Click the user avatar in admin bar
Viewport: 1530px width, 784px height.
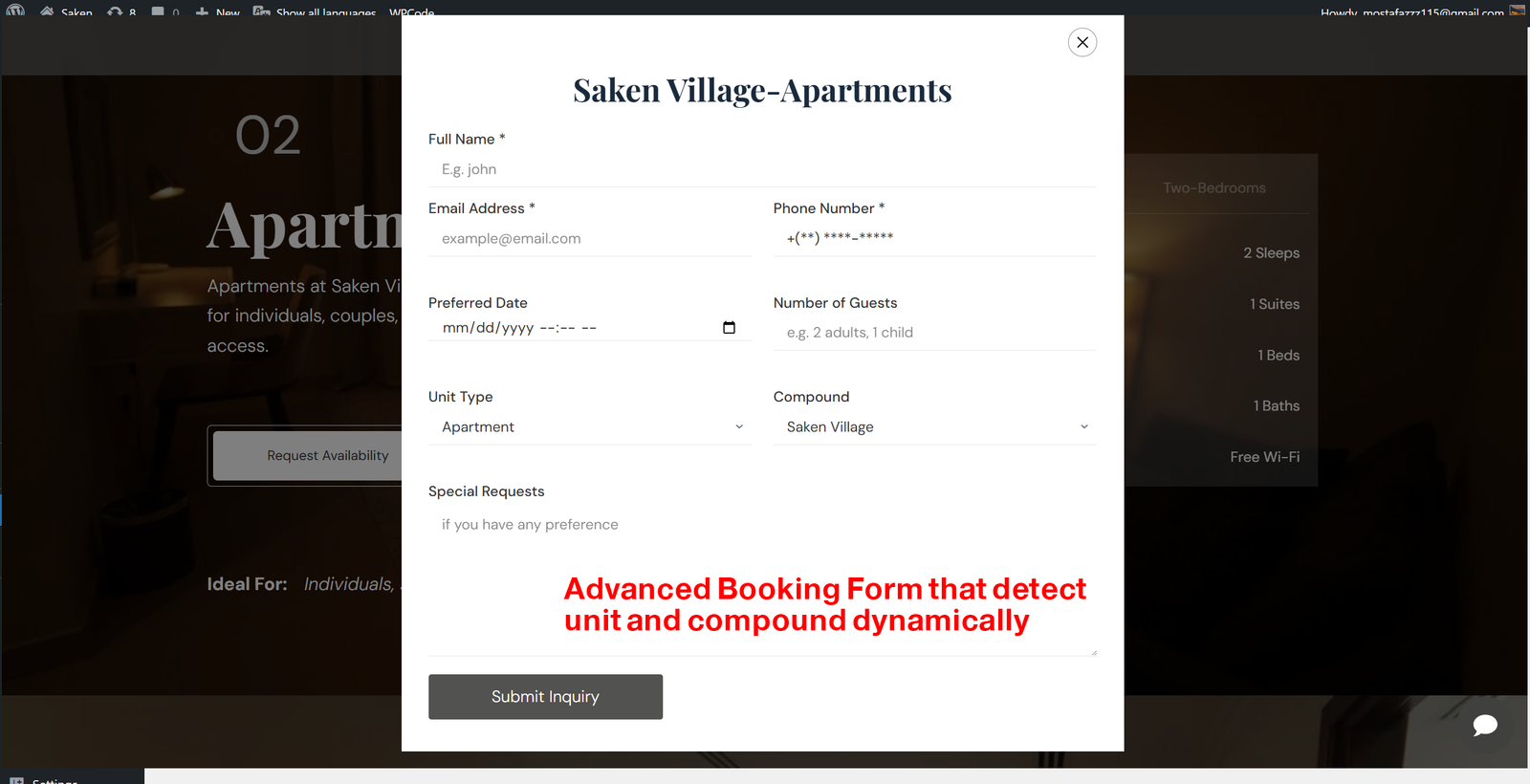click(x=1517, y=11)
